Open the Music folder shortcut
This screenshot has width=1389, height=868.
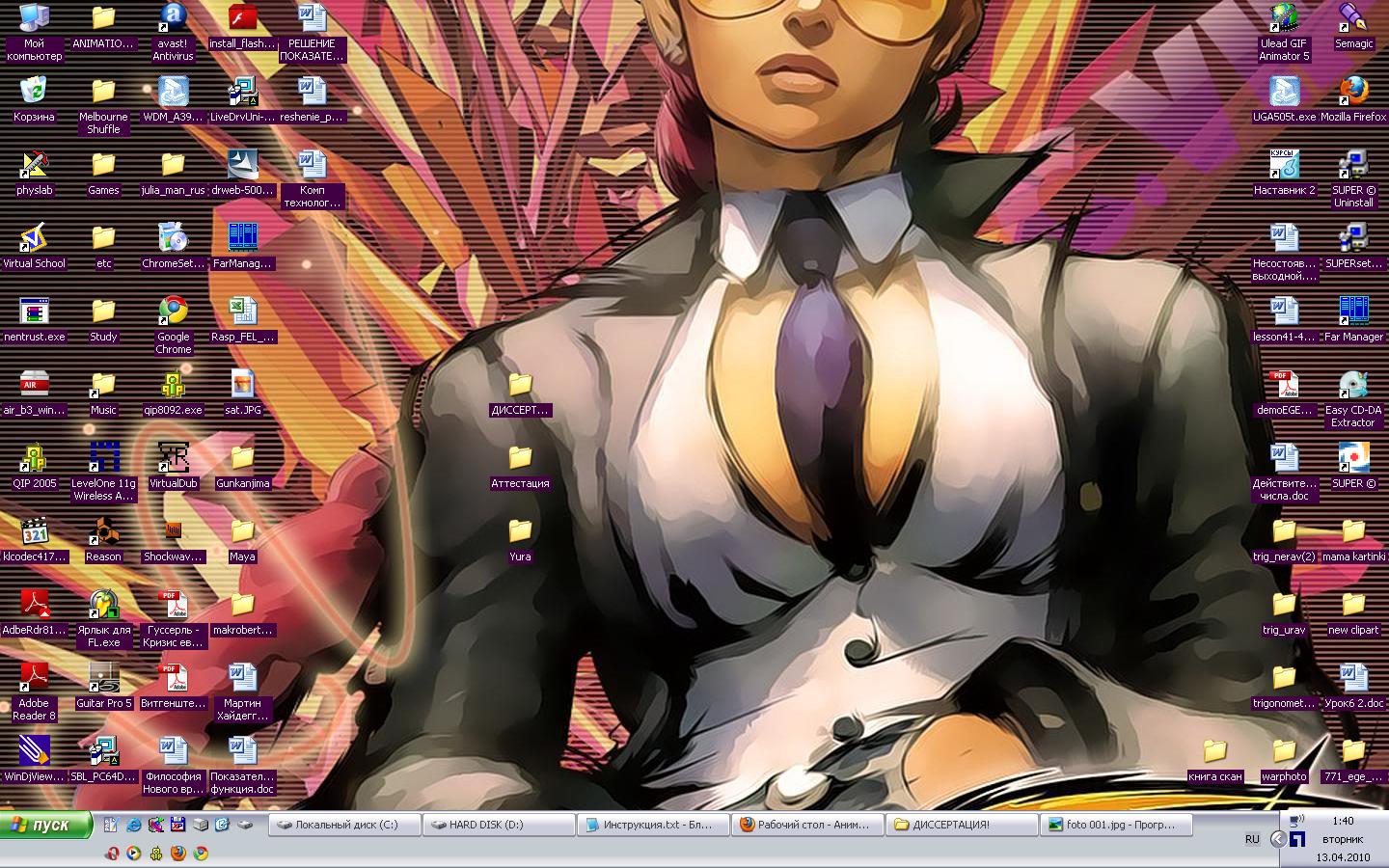tap(103, 393)
